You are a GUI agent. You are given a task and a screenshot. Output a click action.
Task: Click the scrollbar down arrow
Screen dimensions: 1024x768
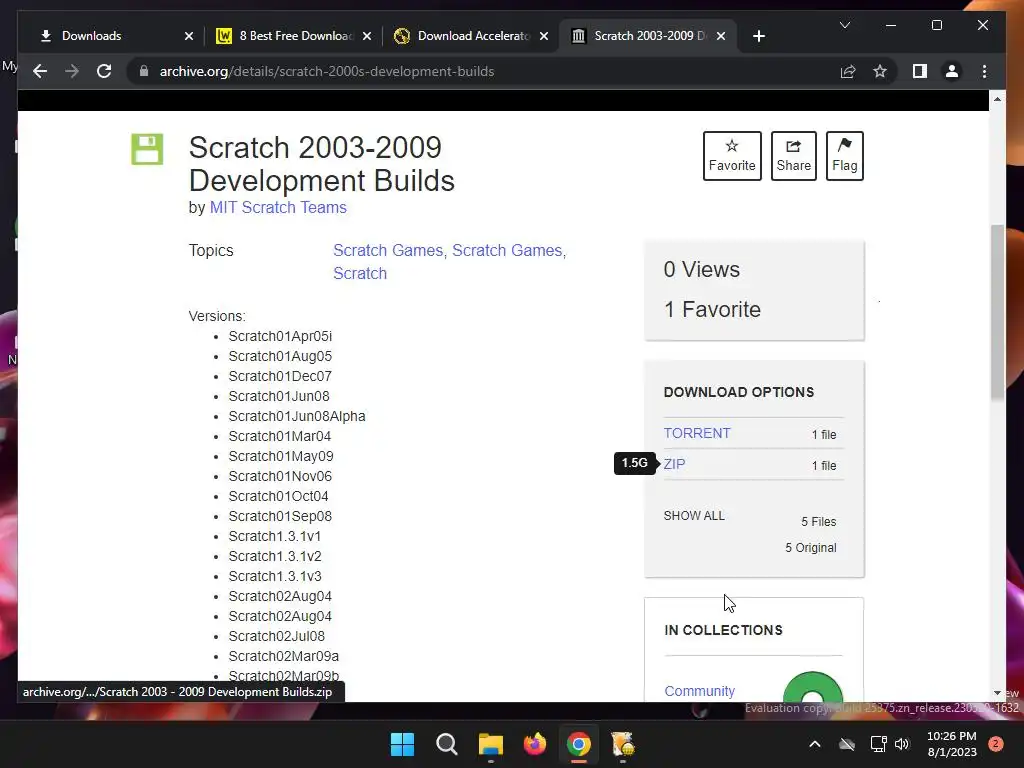click(x=997, y=693)
